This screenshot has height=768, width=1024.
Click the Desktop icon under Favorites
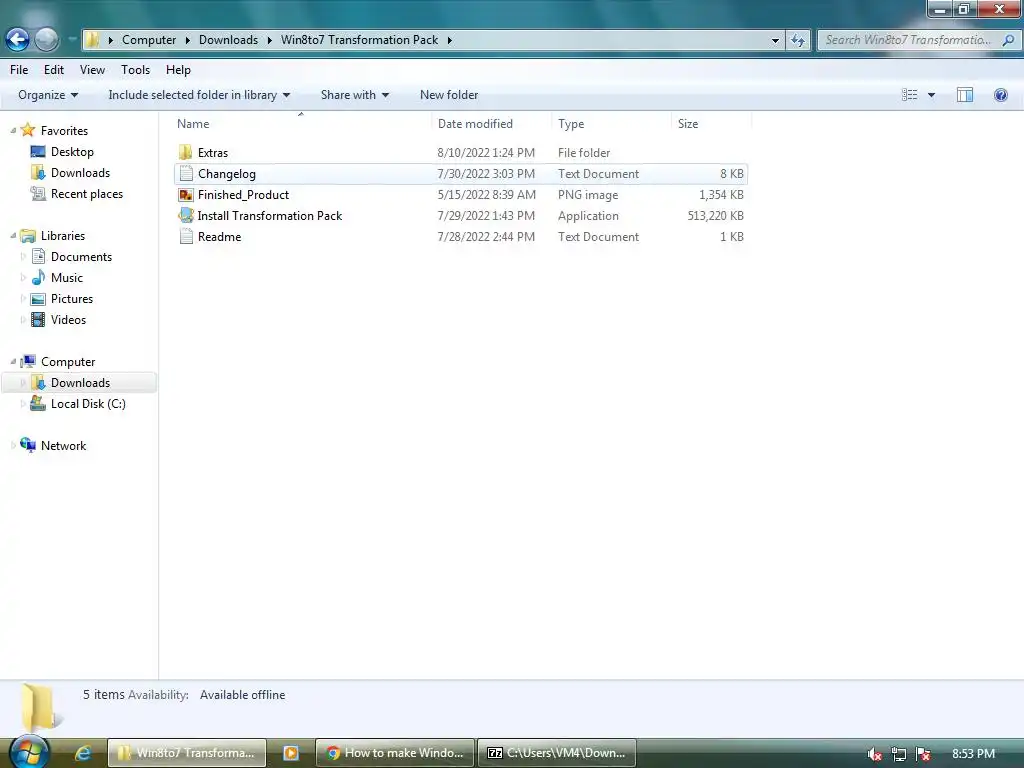[x=38, y=152]
